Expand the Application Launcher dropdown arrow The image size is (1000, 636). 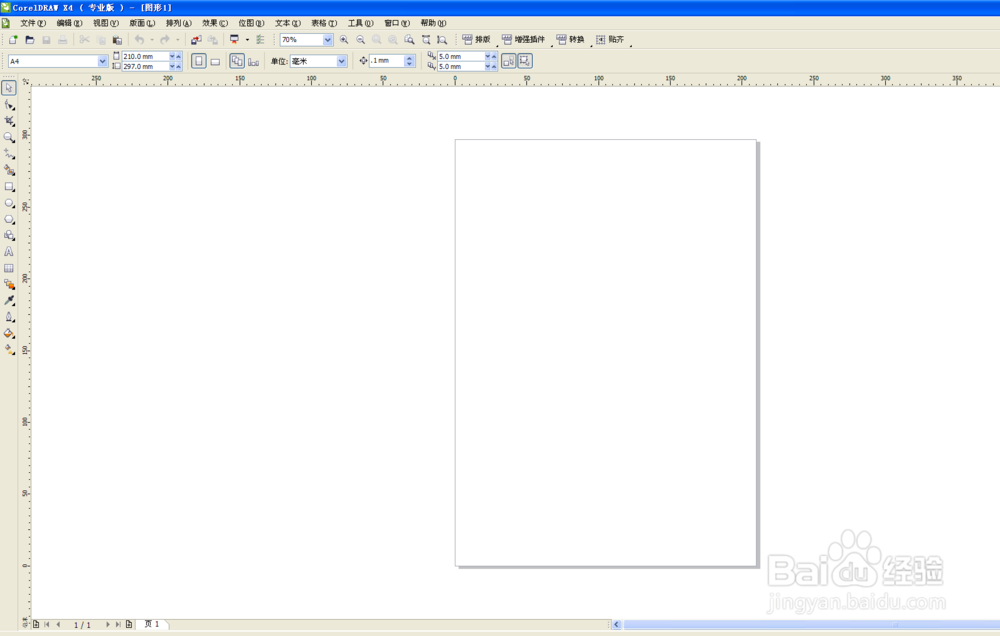247,40
